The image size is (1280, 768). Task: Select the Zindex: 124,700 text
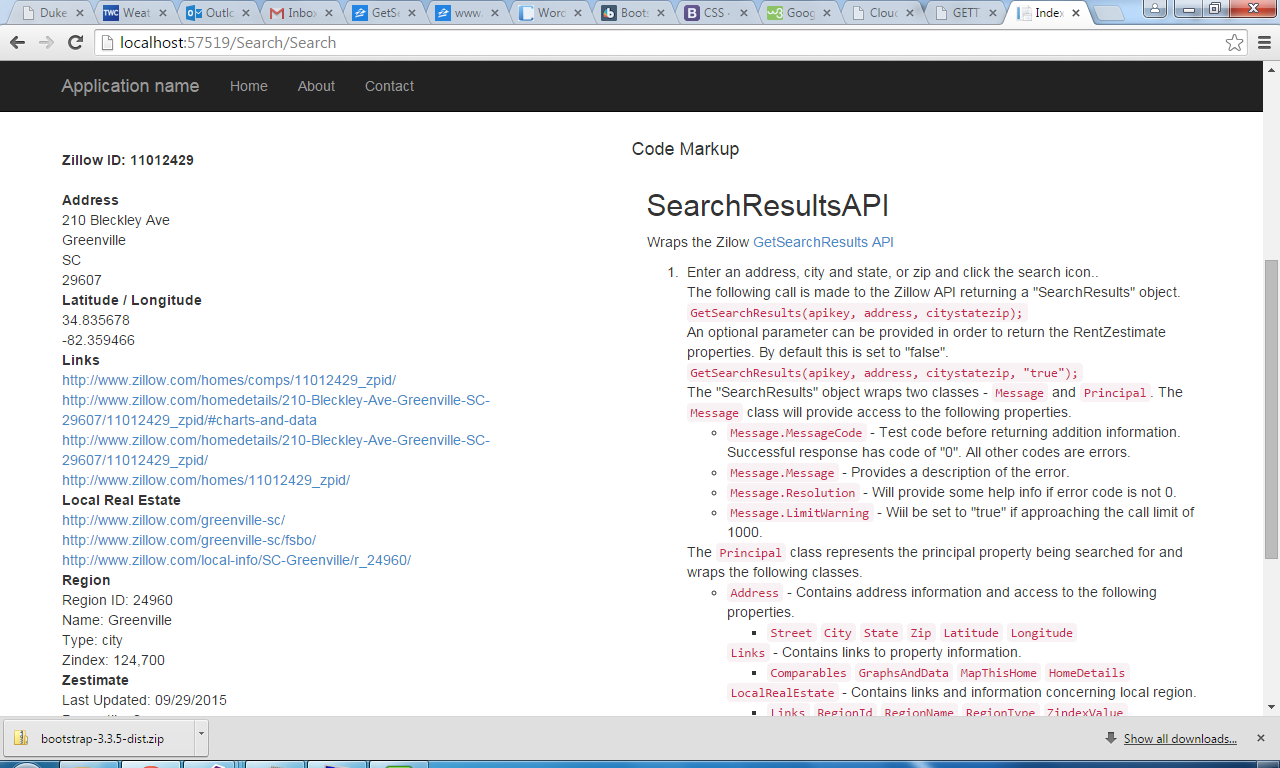[113, 660]
